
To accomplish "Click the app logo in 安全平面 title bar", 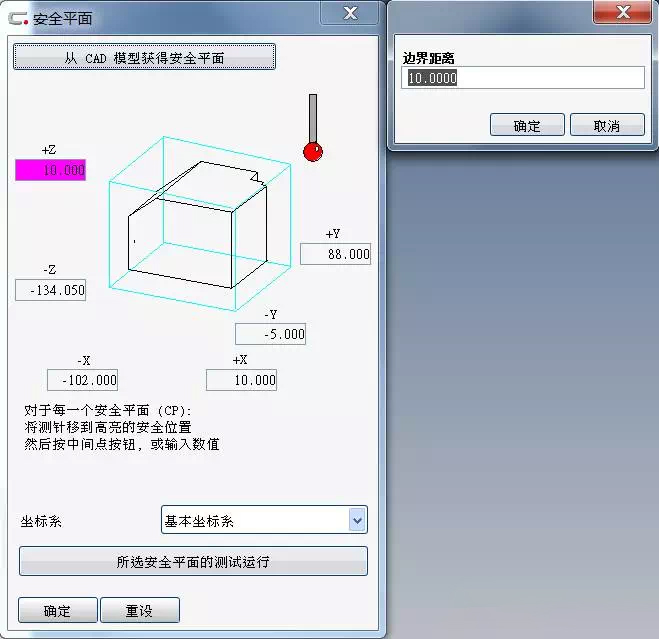I will [x=18, y=18].
